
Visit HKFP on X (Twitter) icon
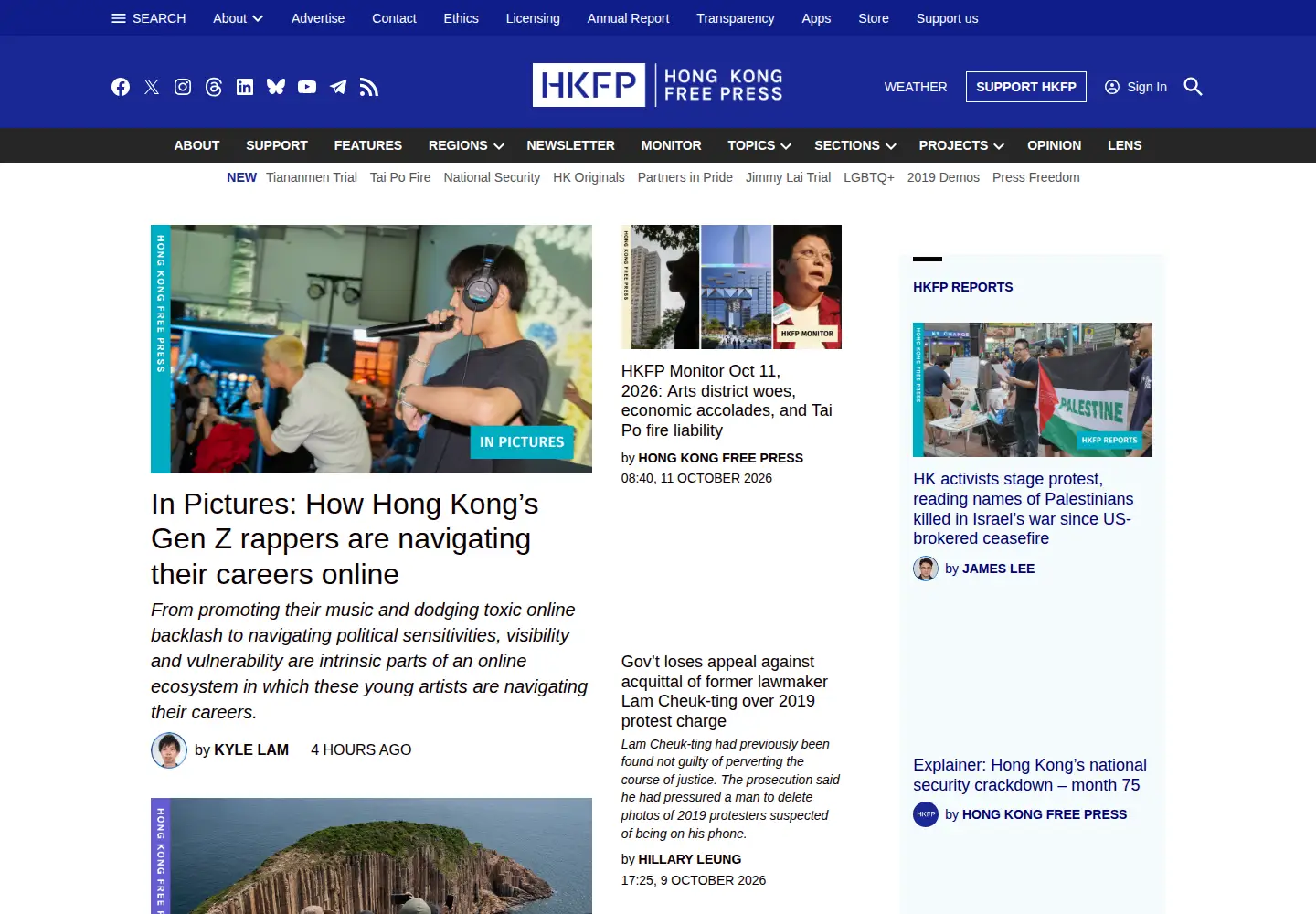pos(152,87)
